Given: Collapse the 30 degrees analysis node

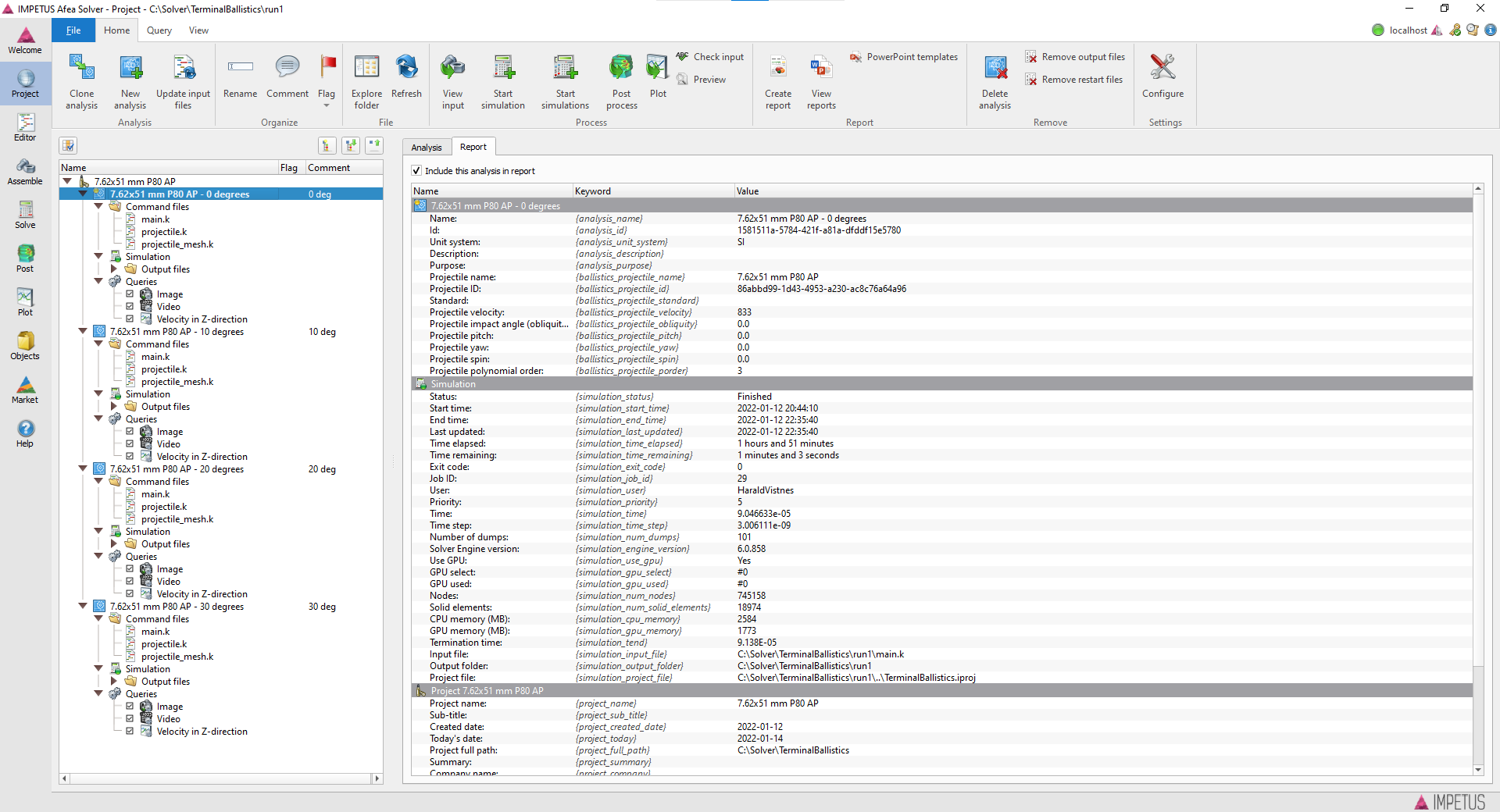Looking at the screenshot, I should click(x=83, y=606).
